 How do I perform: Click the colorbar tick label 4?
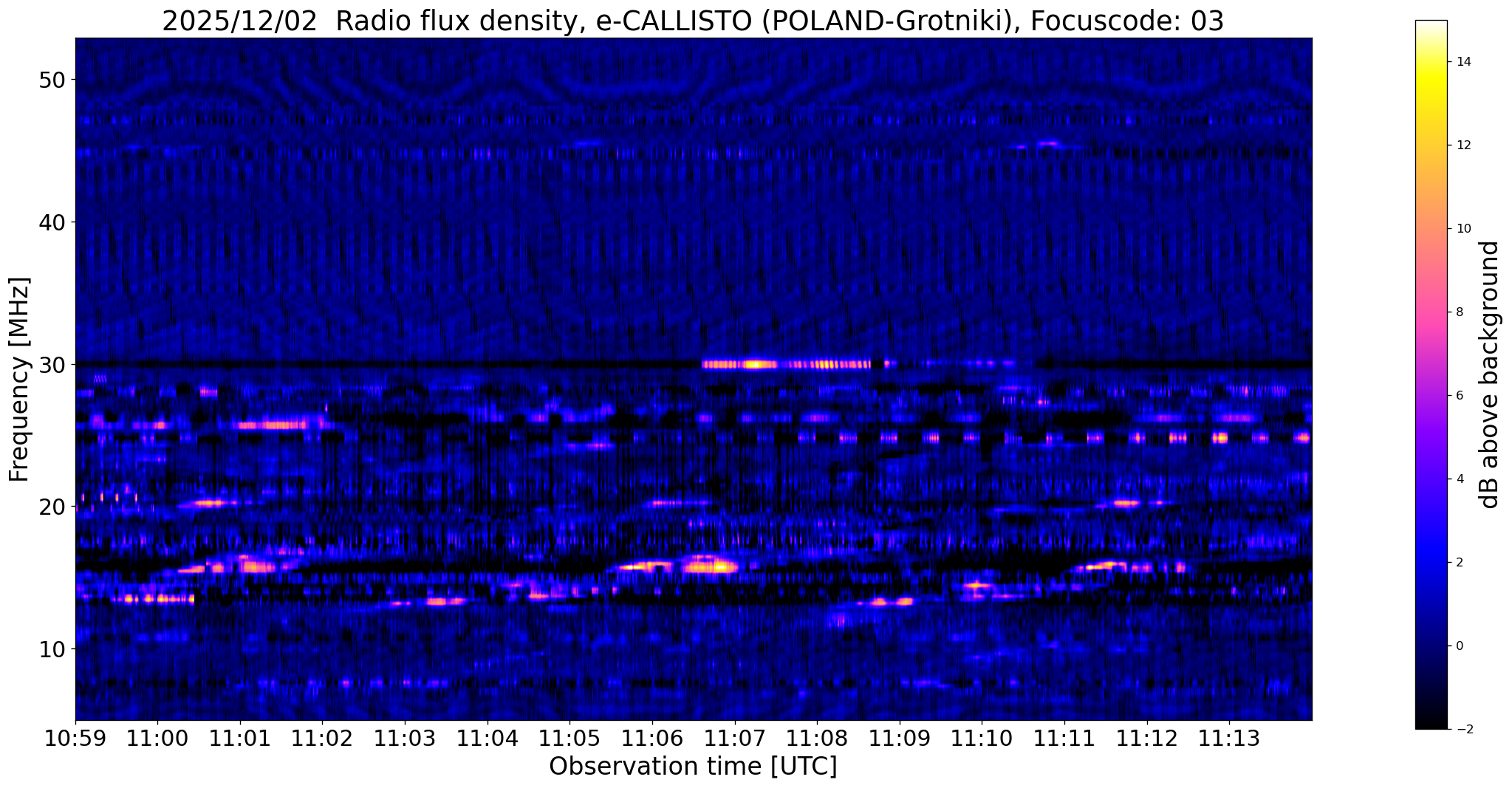[1459, 479]
